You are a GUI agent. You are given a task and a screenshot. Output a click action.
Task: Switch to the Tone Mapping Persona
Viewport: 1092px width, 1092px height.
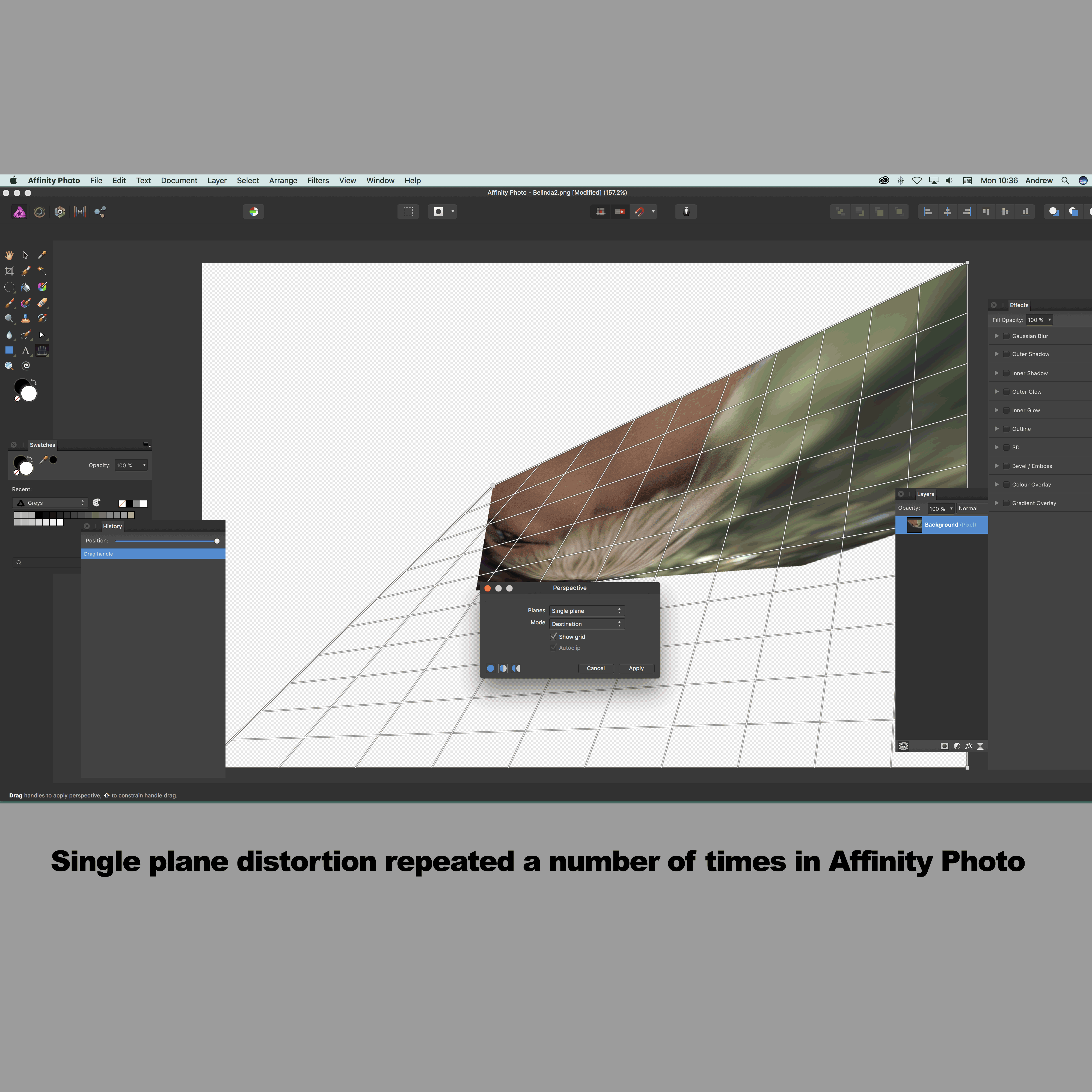(80, 212)
